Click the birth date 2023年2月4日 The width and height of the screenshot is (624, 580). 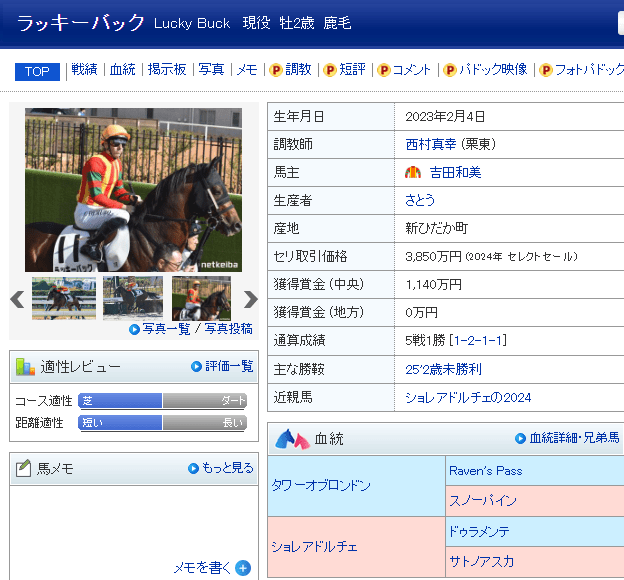click(x=445, y=117)
